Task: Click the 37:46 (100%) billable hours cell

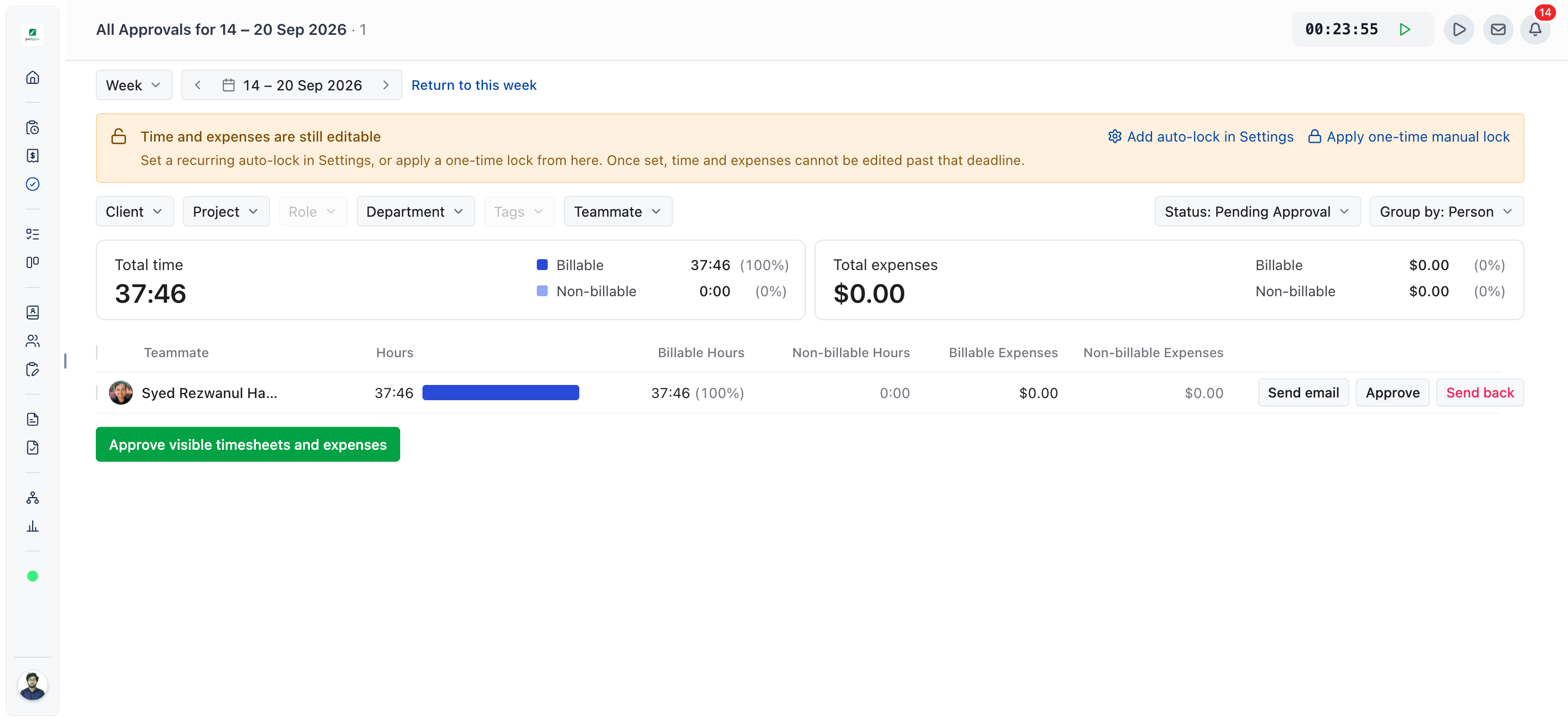Action: pyautogui.click(x=697, y=393)
